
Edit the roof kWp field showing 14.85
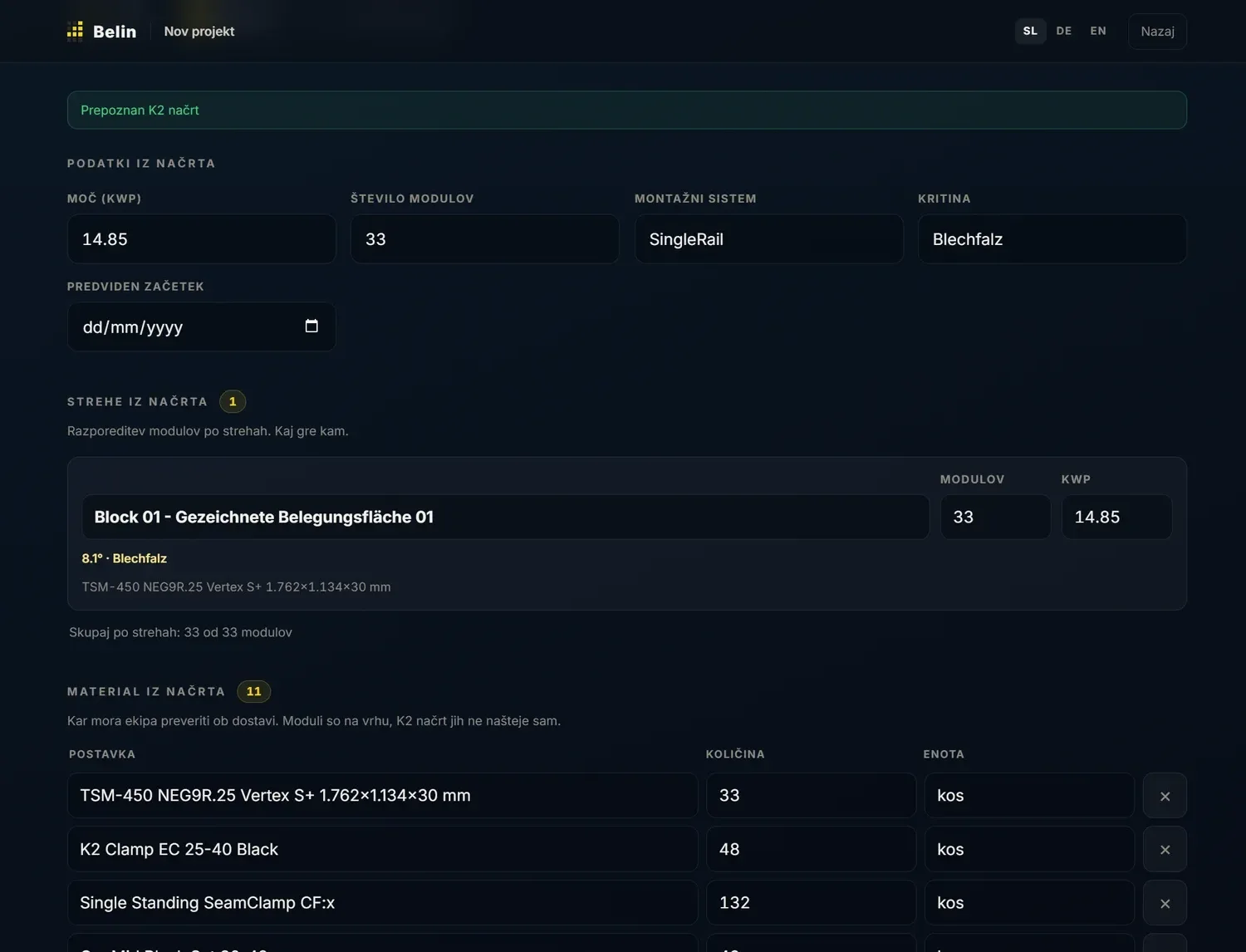point(1116,517)
